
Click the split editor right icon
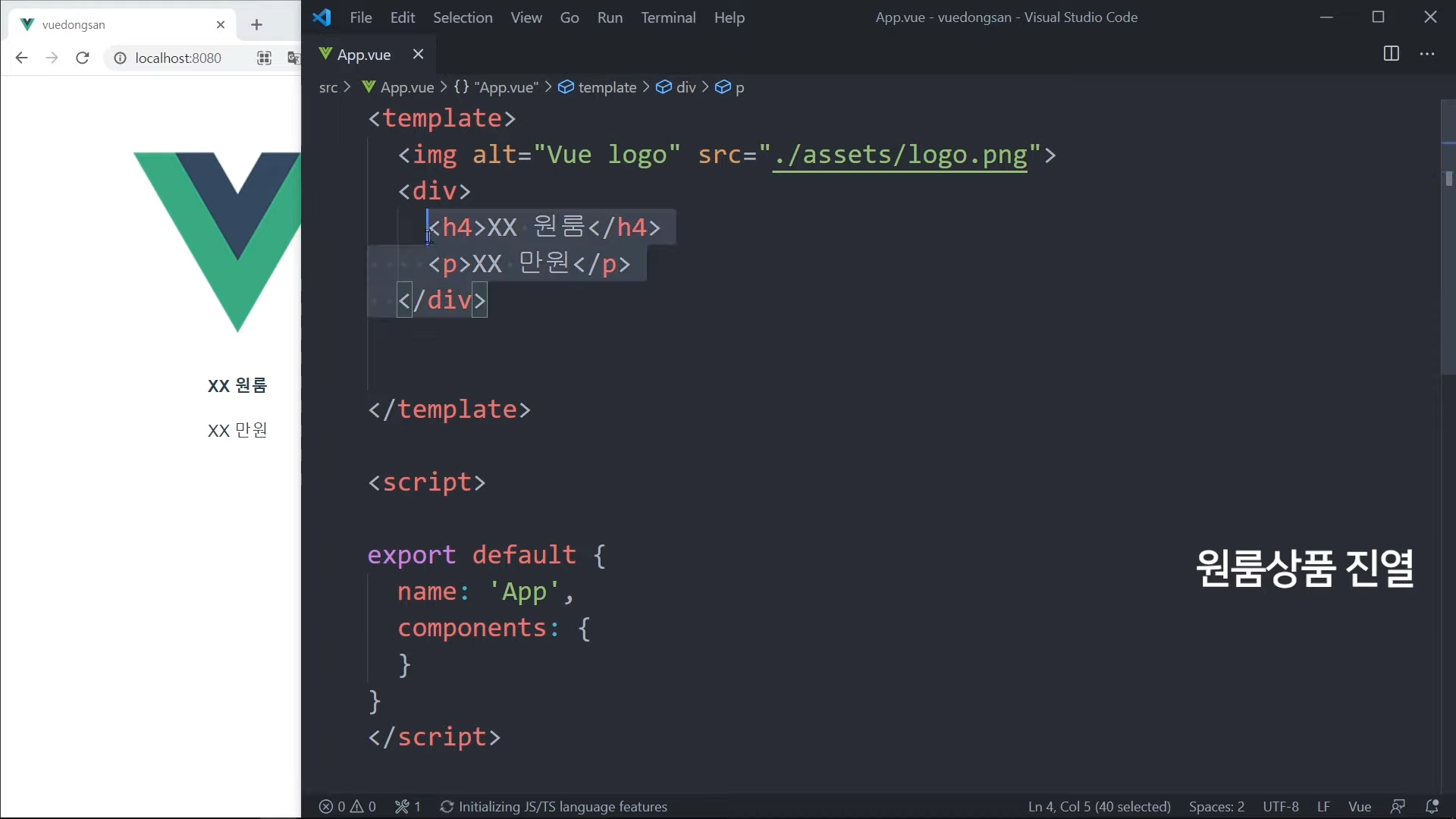tap(1391, 54)
